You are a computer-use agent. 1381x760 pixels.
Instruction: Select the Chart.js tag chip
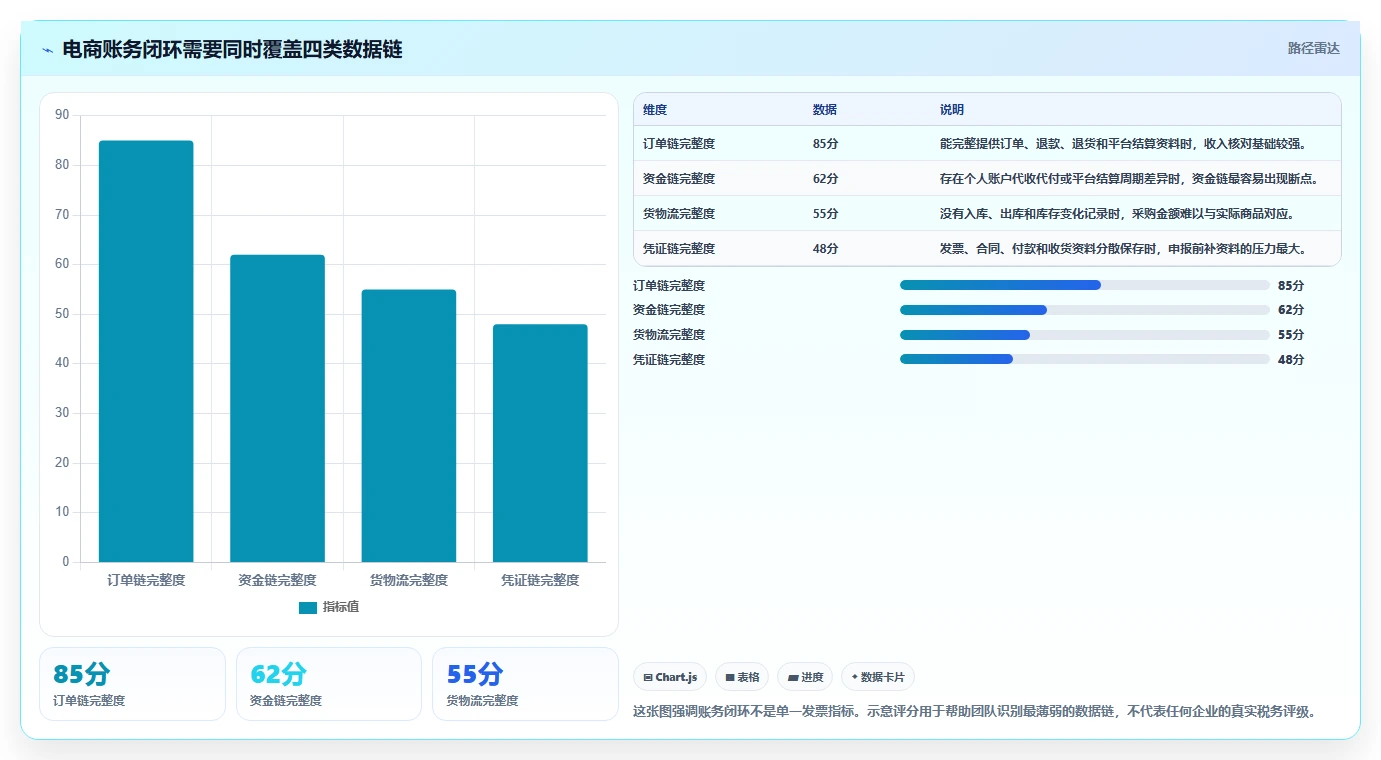coord(670,677)
